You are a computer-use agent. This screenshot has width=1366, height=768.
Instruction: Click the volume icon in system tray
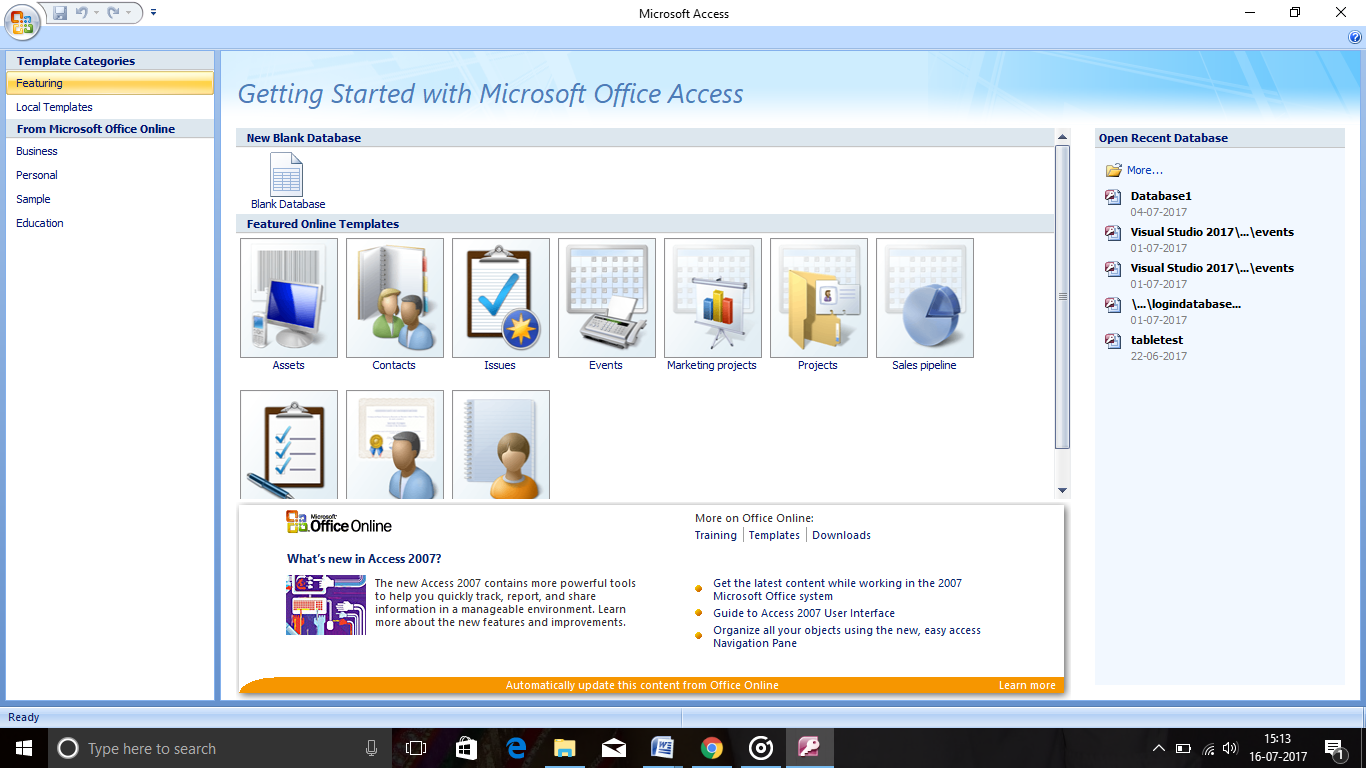pos(1230,748)
